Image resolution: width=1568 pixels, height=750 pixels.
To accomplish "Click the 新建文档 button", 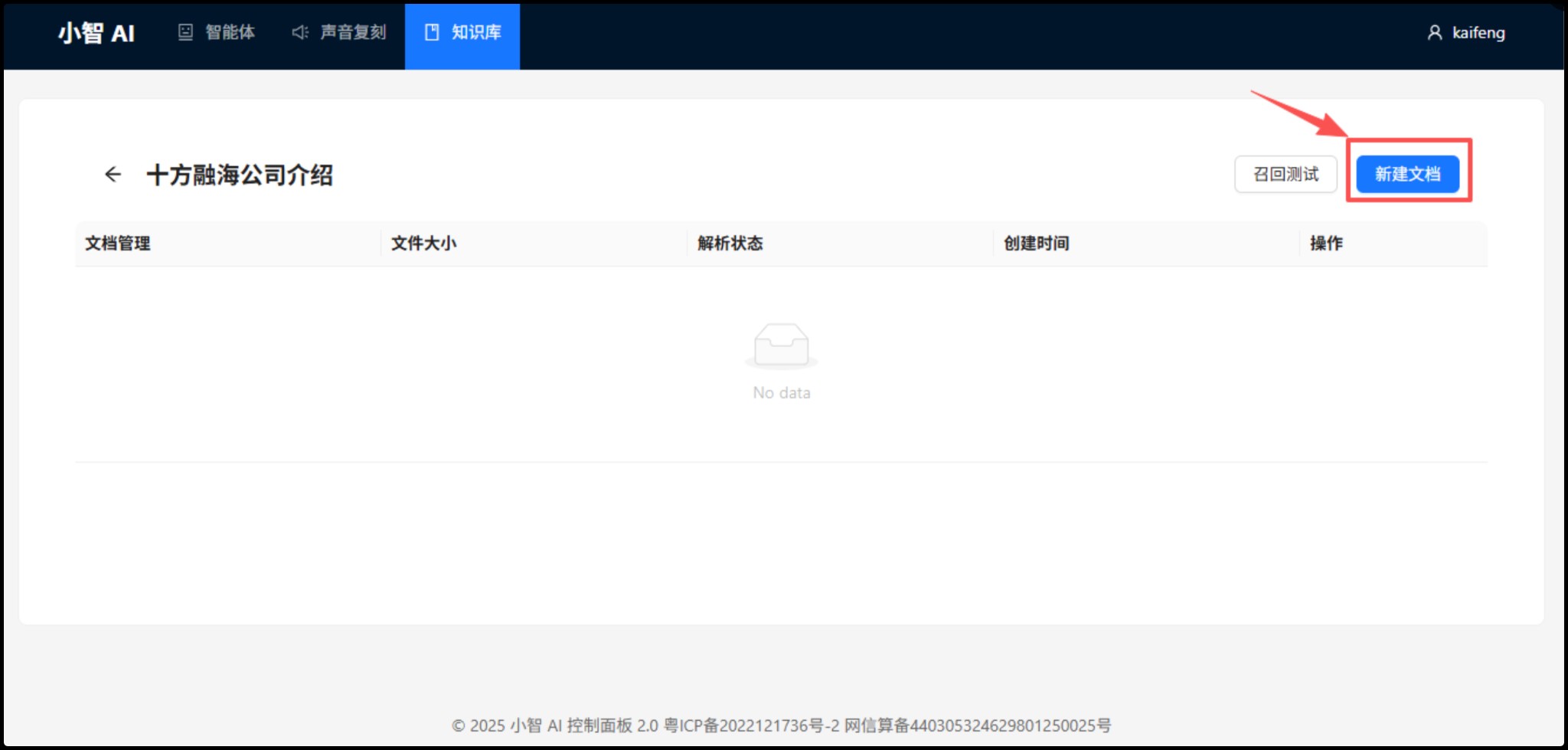I will click(1407, 174).
